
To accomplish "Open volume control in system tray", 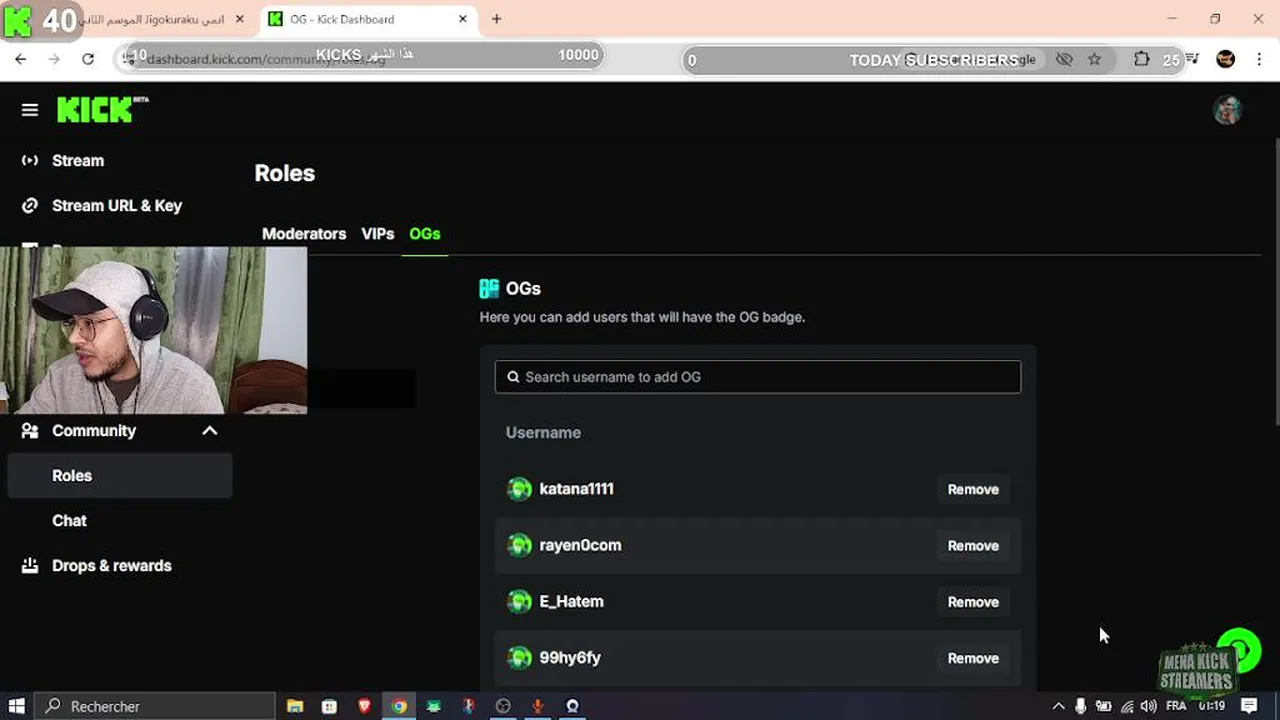I will [x=1148, y=706].
